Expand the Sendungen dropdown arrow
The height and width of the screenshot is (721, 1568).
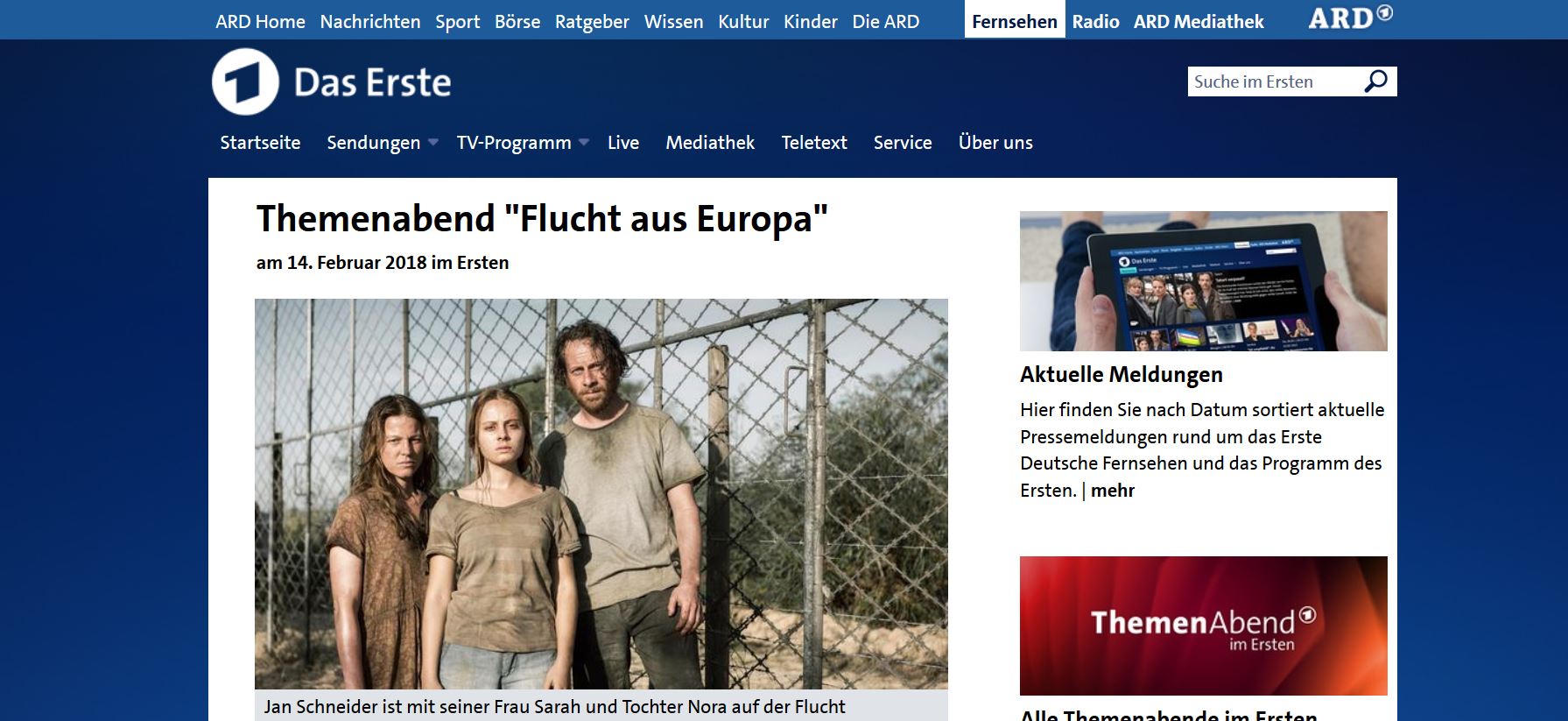432,143
